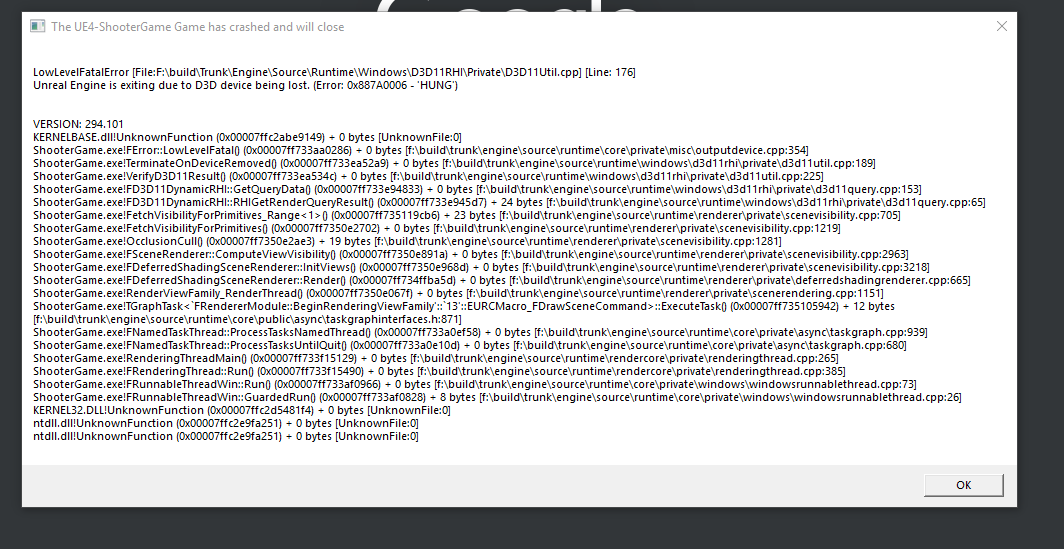Click the FDeferredShadingSceneRenderer::Render() line
The width and height of the screenshot is (1064, 549).
click(x=501, y=280)
